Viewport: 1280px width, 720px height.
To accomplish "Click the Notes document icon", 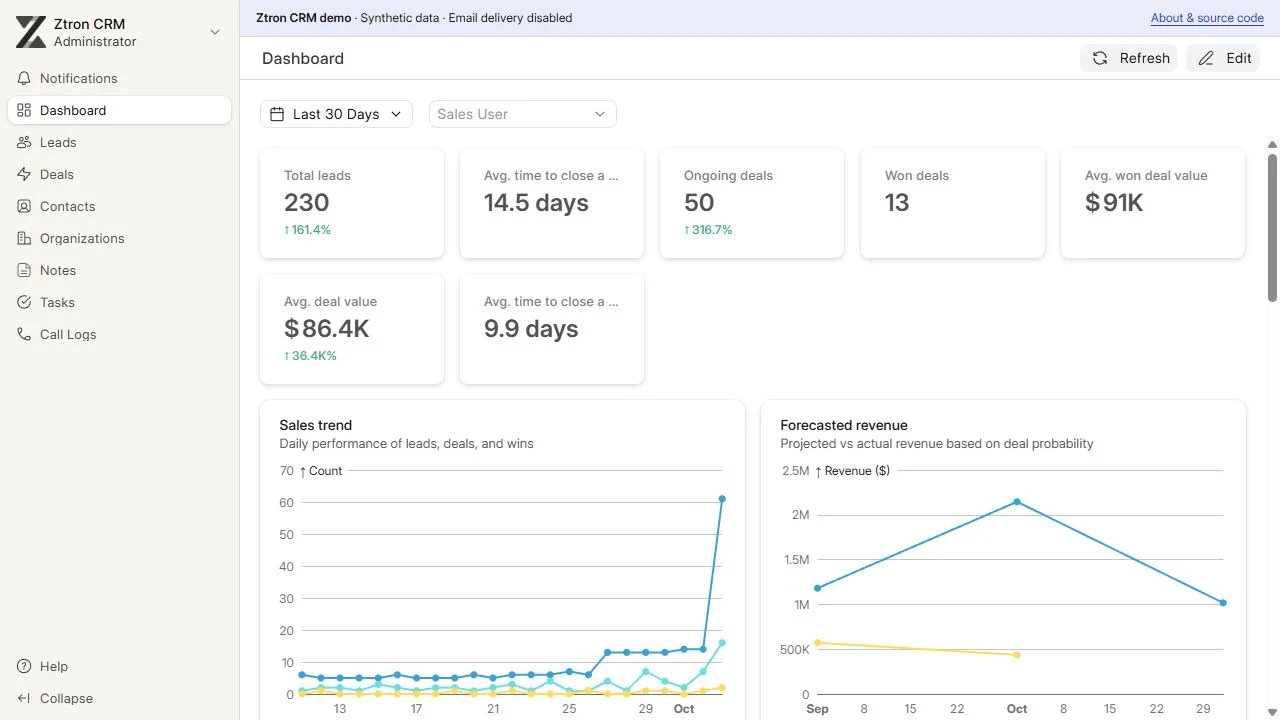I will point(24,270).
